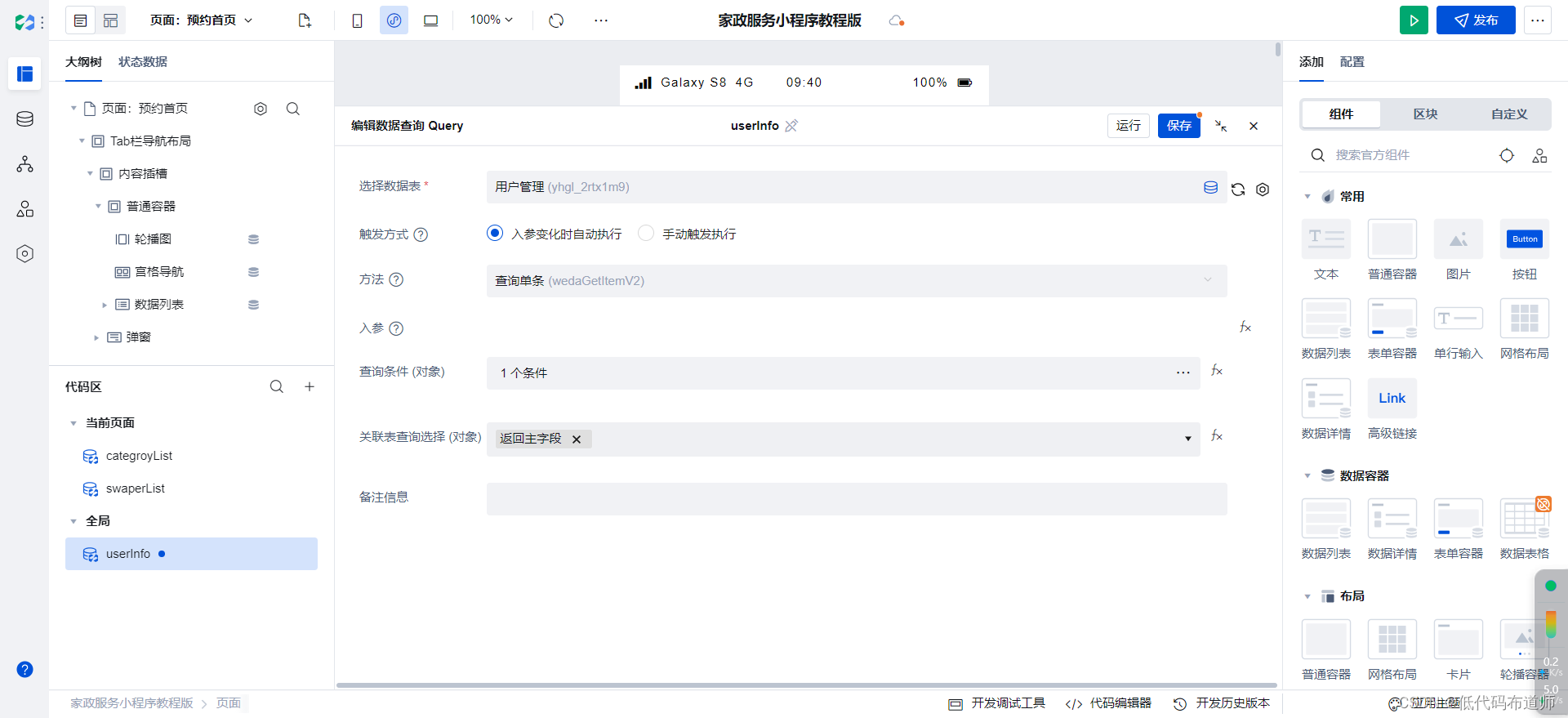
Task: Click the 选择数据表 用户管理 field
Action: point(857,187)
